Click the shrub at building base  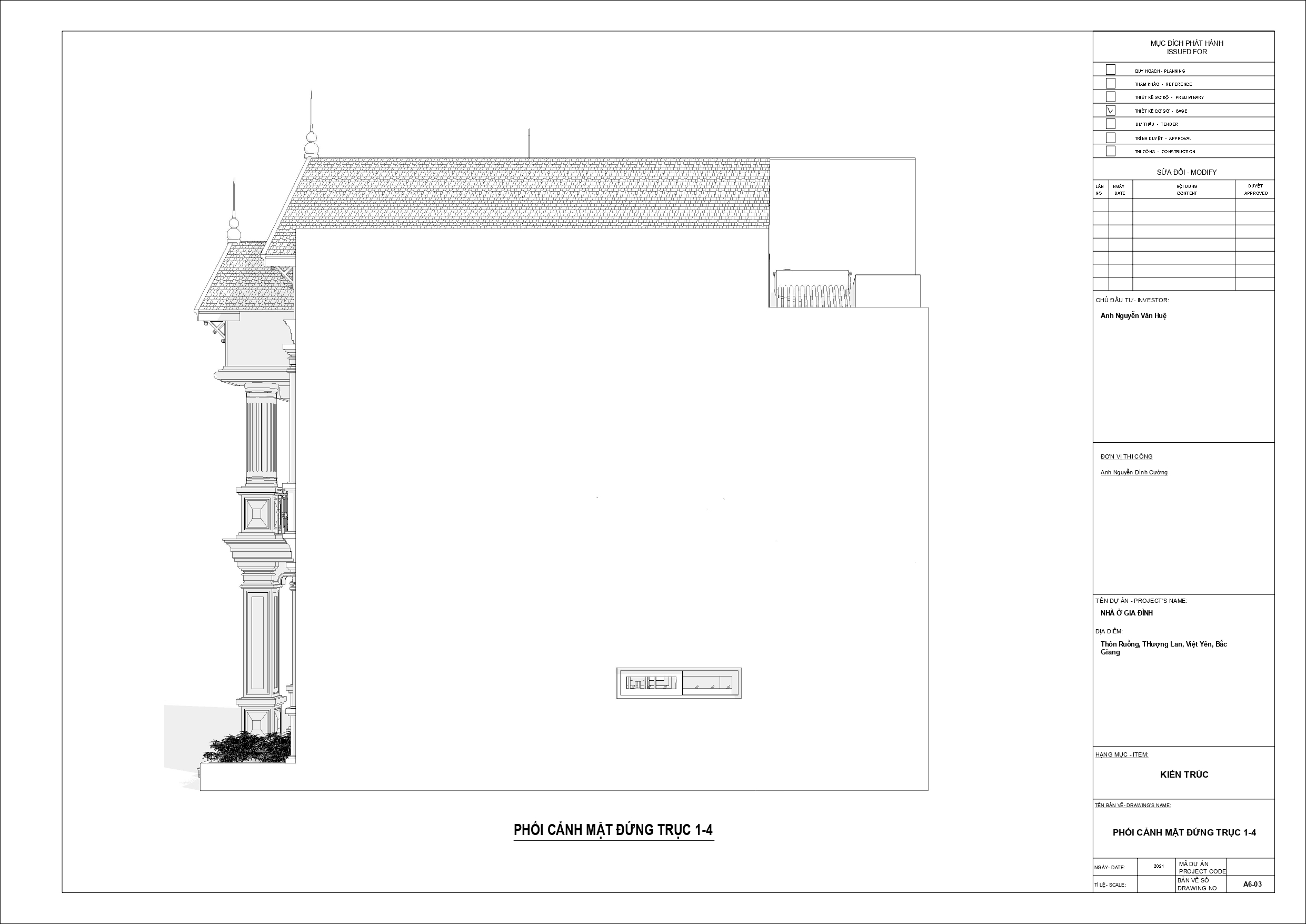click(247, 748)
